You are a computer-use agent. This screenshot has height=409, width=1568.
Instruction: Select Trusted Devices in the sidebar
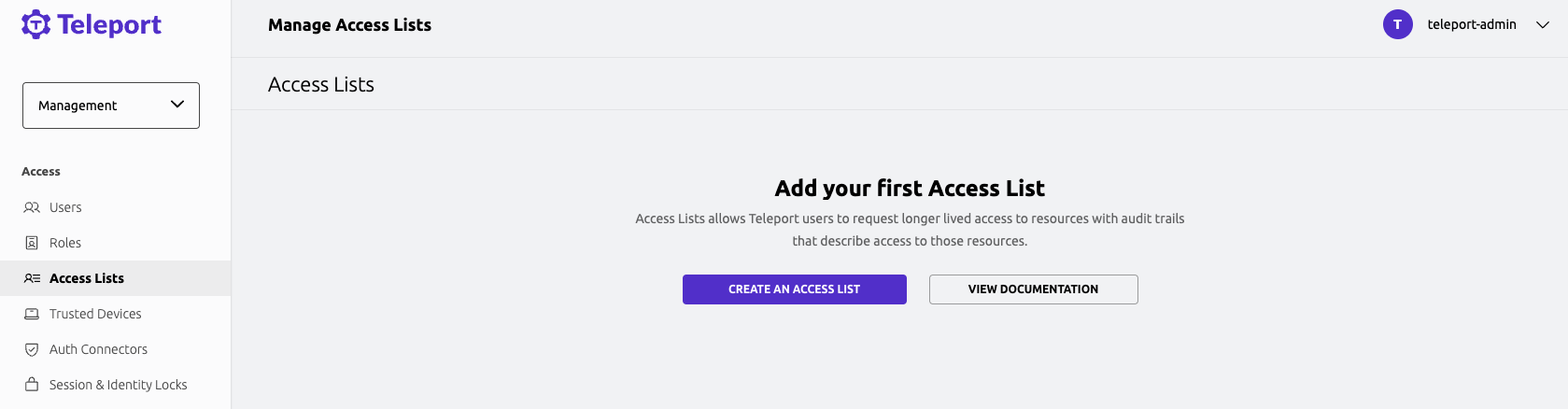[x=95, y=314]
